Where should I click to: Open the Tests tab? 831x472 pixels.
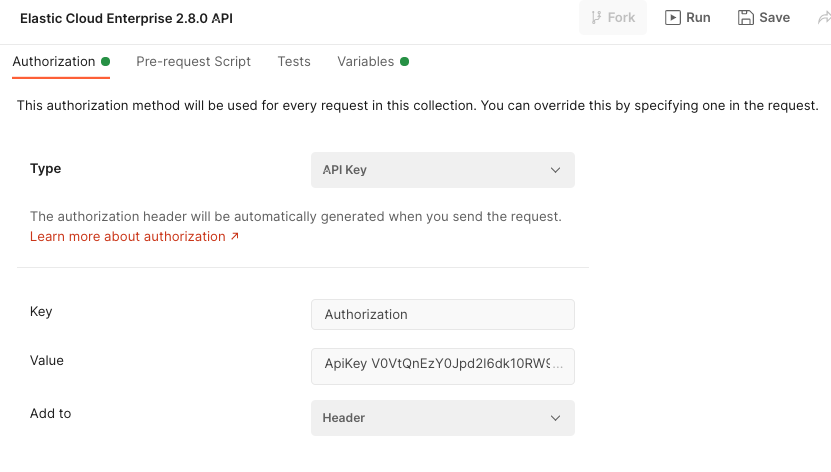tap(294, 62)
